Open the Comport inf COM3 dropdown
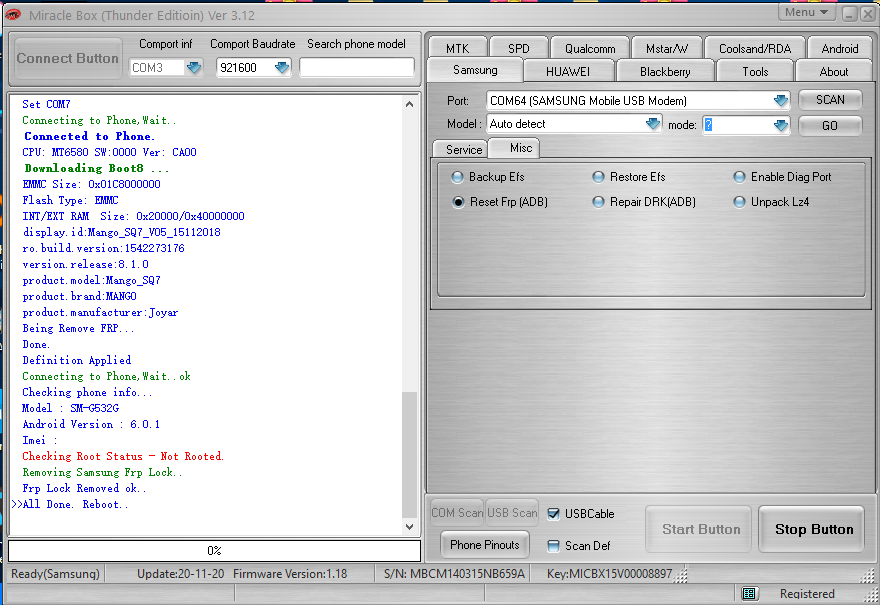 pos(194,68)
